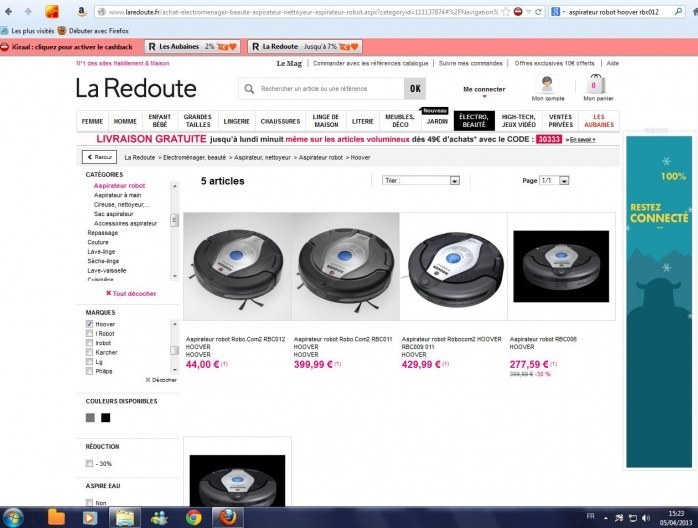Image resolution: width=698 pixels, height=528 pixels.
Task: Expand the Me connecter menu
Action: pos(484,90)
